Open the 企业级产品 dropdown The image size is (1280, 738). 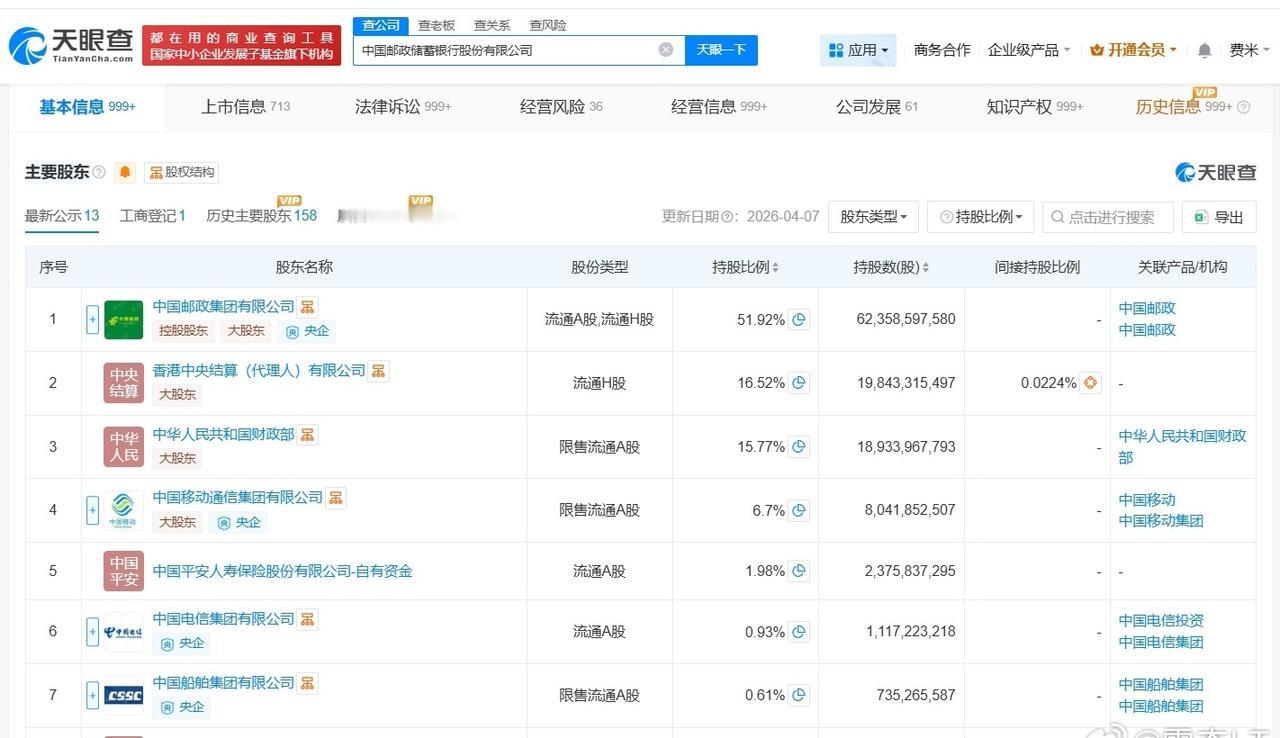click(x=1029, y=50)
